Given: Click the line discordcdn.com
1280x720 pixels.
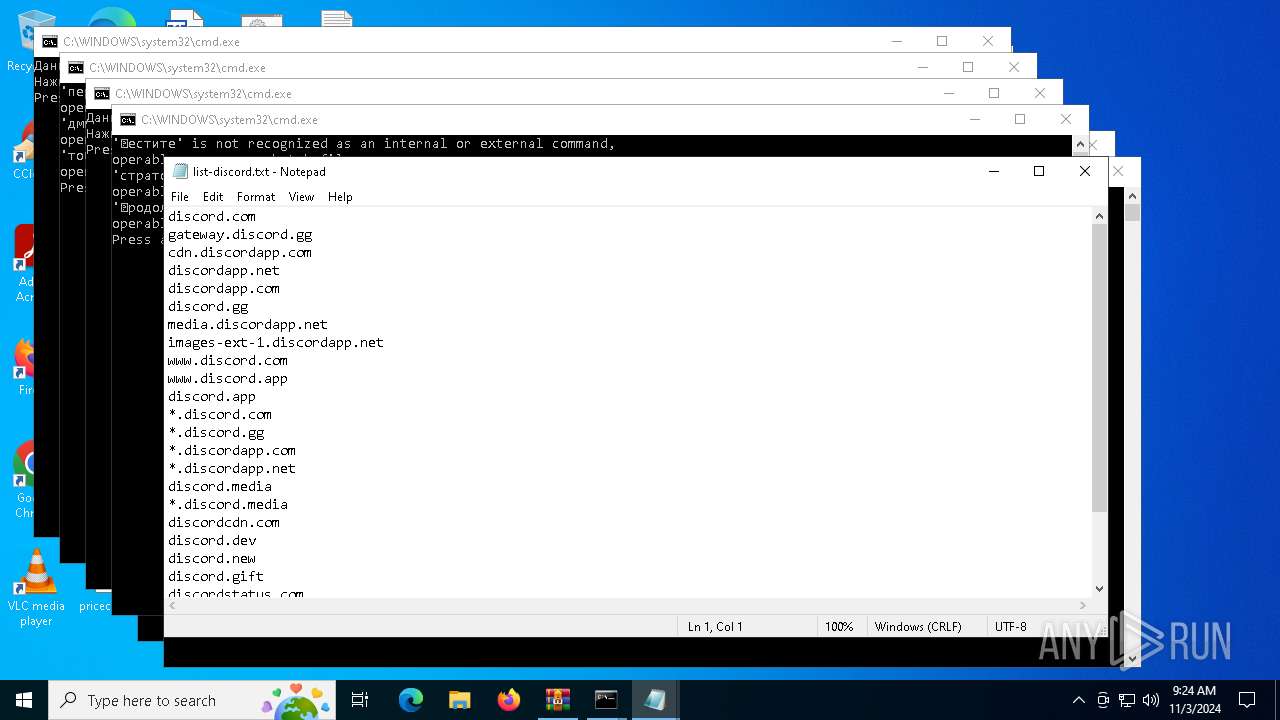Looking at the screenshot, I should click(224, 522).
